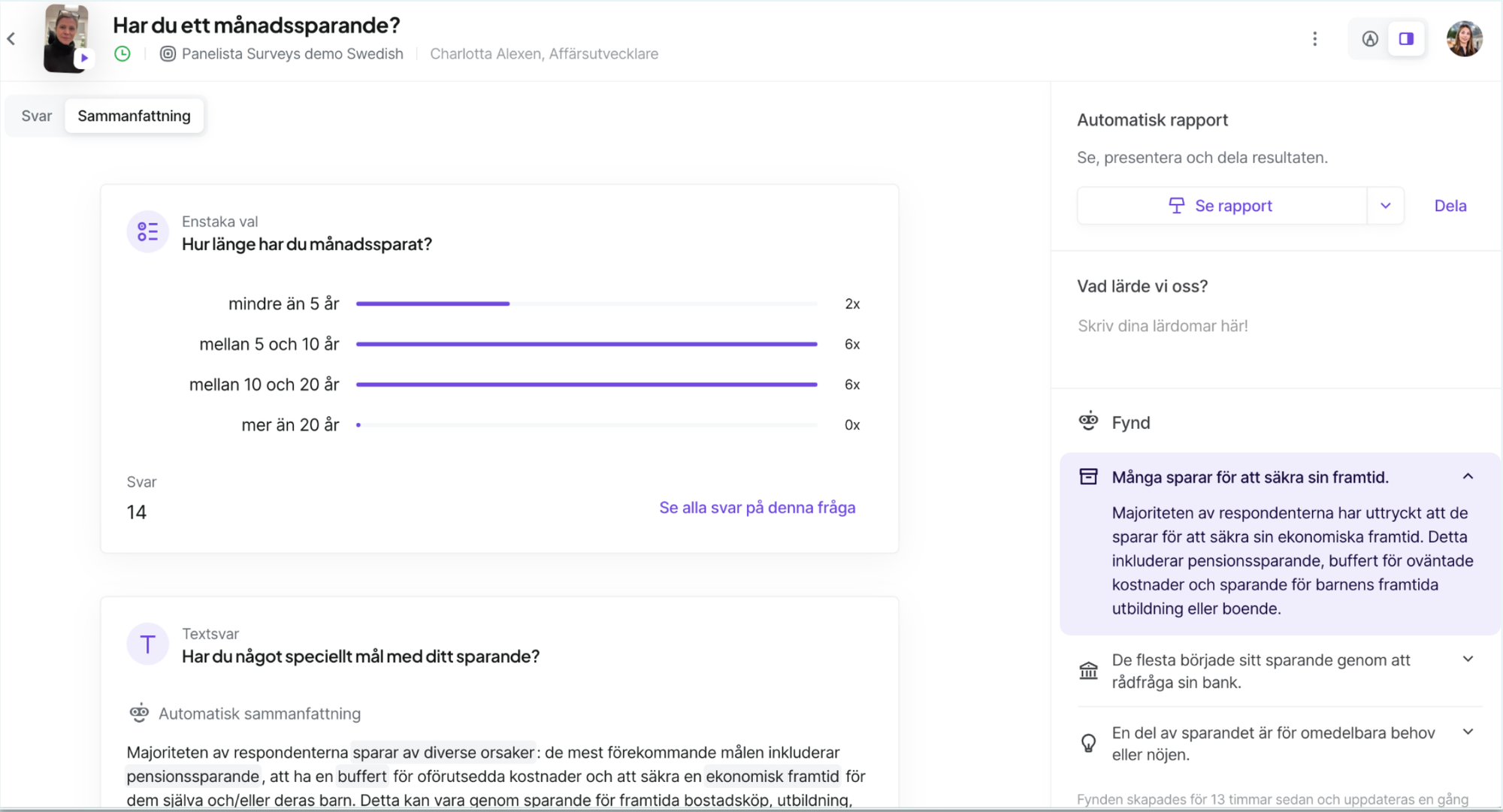This screenshot has height=812, width=1503.
Task: Click the back arrow icon
Action: 11,39
